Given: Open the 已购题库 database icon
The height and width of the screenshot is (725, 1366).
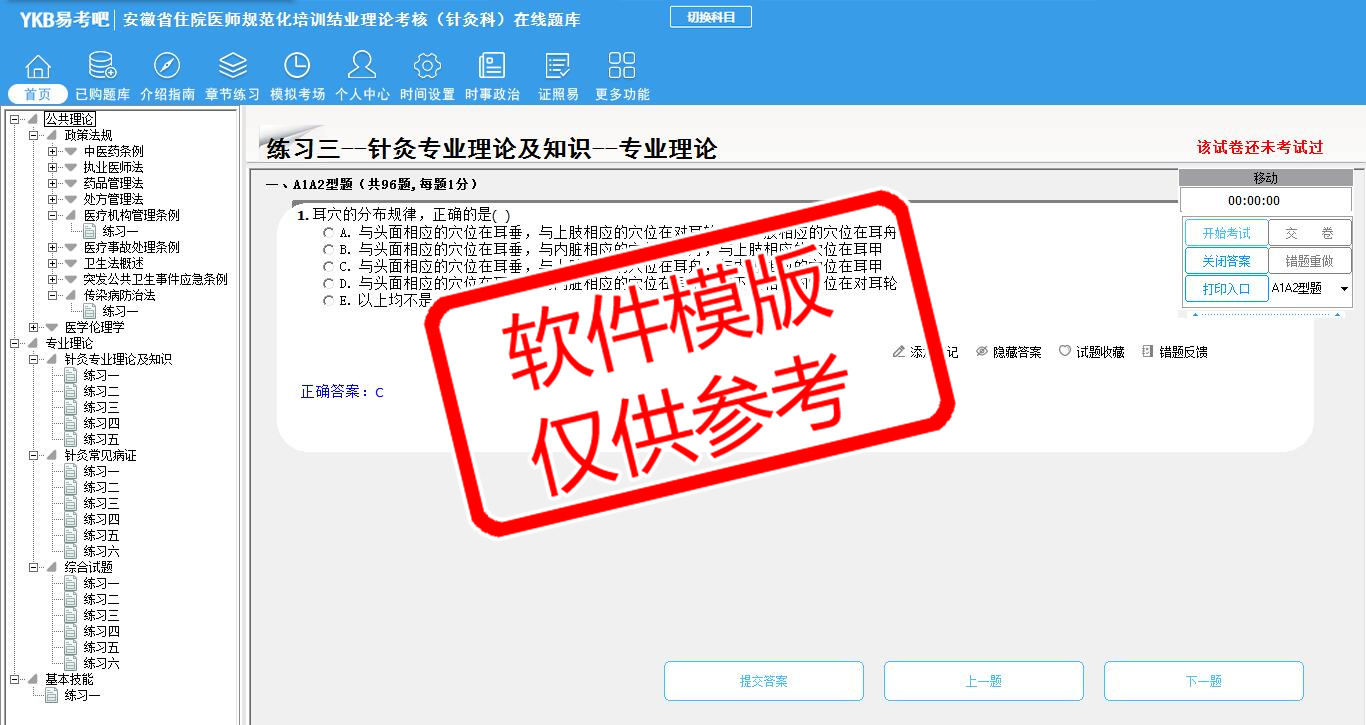Looking at the screenshot, I should point(102,66).
